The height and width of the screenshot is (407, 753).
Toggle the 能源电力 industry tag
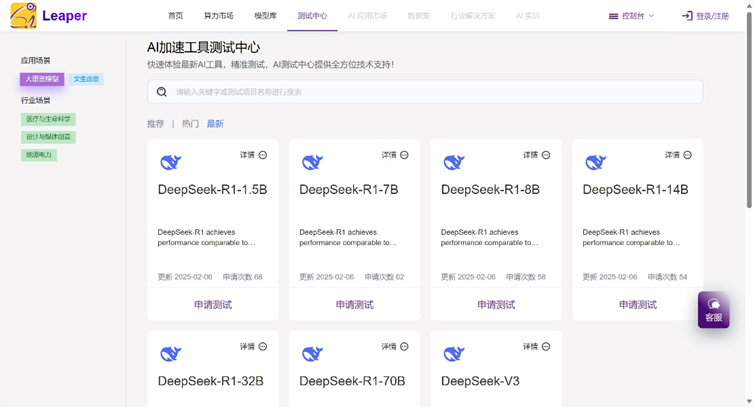click(39, 155)
